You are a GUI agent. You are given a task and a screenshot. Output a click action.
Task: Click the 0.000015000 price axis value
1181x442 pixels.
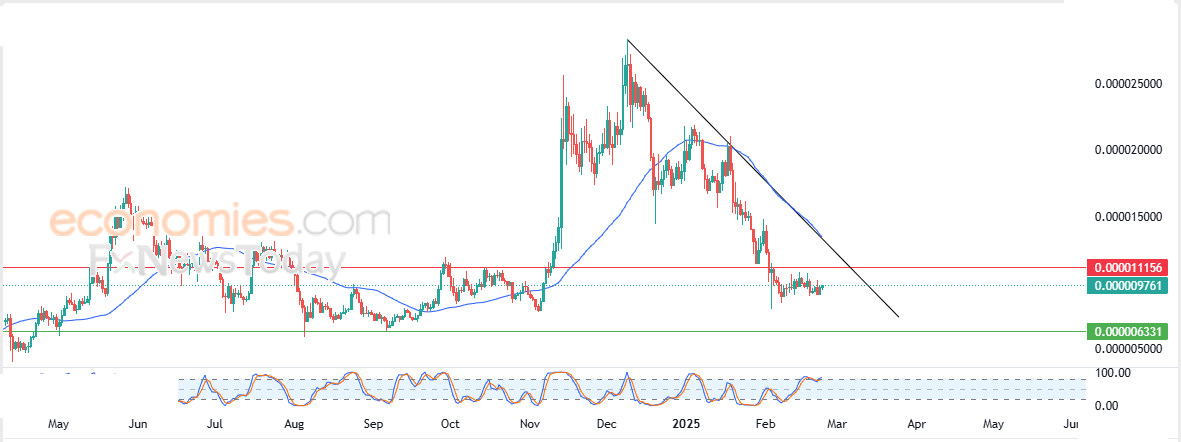click(x=1128, y=218)
